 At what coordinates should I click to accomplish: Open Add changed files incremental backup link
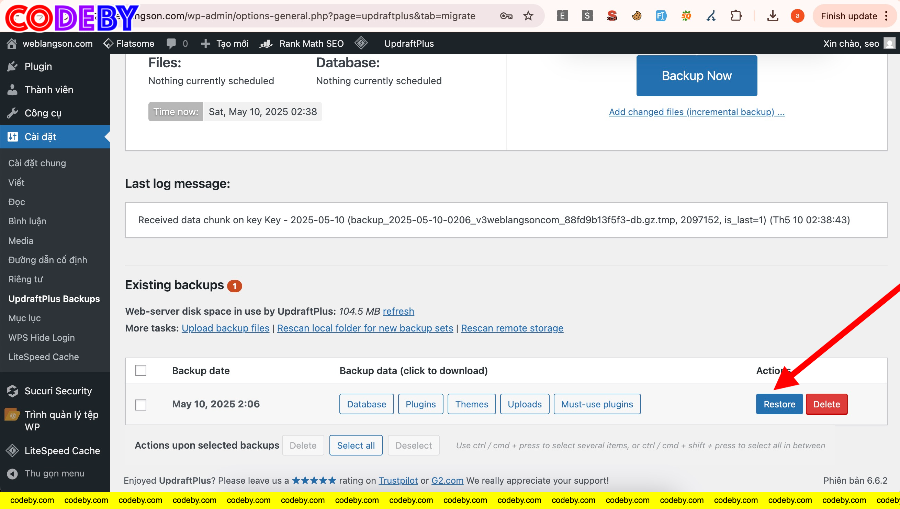696,112
